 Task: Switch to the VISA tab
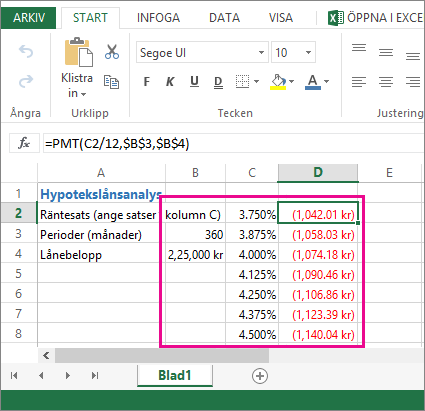click(281, 18)
